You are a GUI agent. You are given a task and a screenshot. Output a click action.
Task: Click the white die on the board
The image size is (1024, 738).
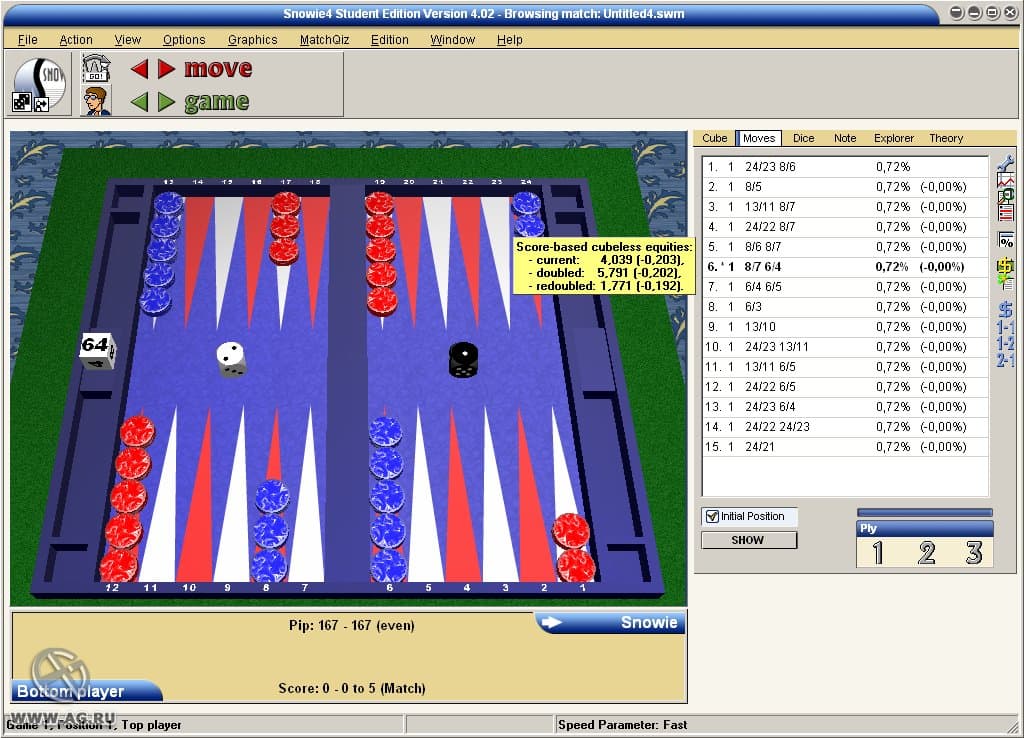coord(231,359)
